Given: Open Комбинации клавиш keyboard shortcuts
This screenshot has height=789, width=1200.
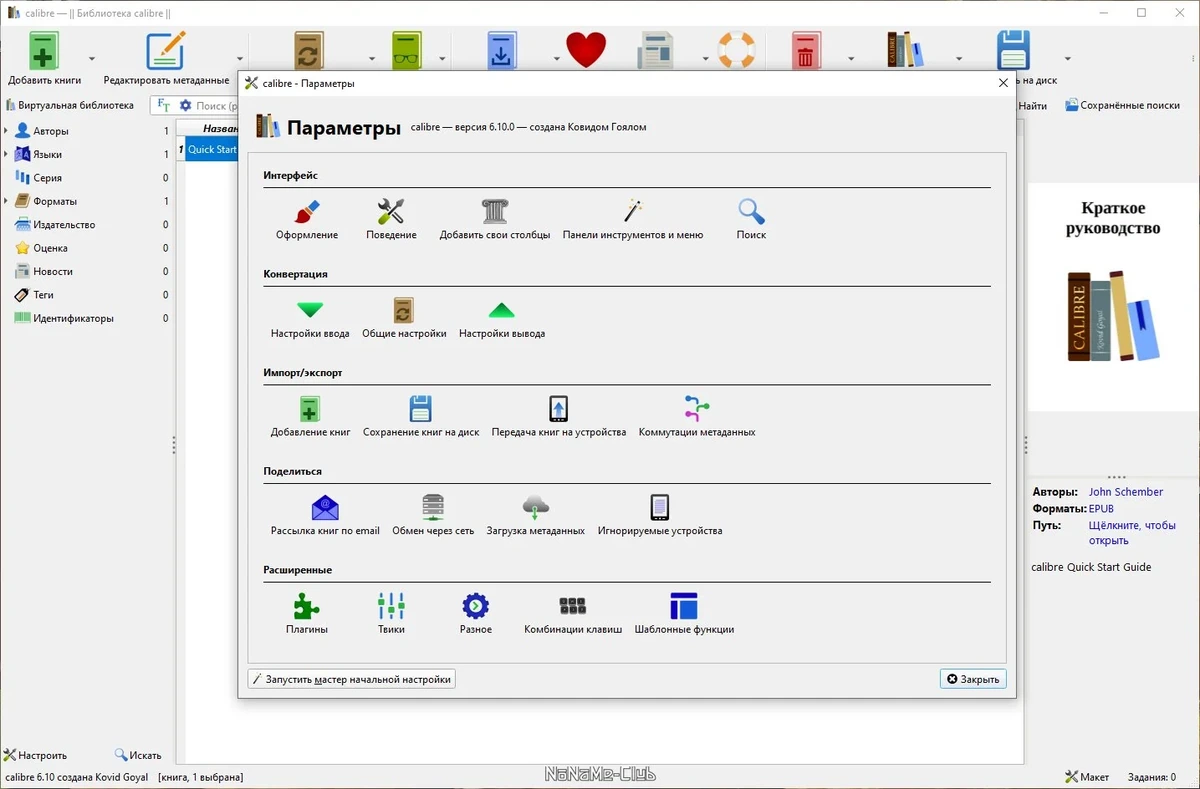Looking at the screenshot, I should pos(573,614).
